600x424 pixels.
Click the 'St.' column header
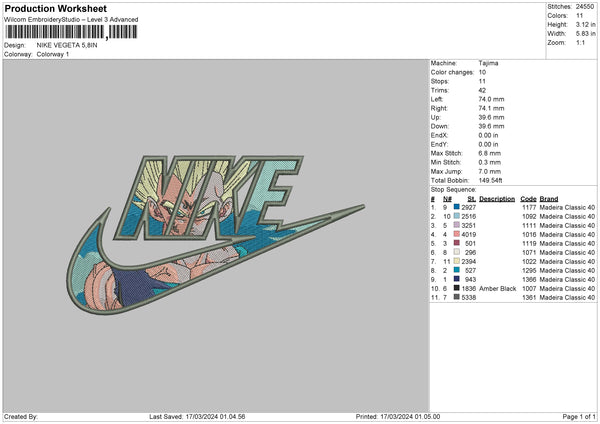471,199
